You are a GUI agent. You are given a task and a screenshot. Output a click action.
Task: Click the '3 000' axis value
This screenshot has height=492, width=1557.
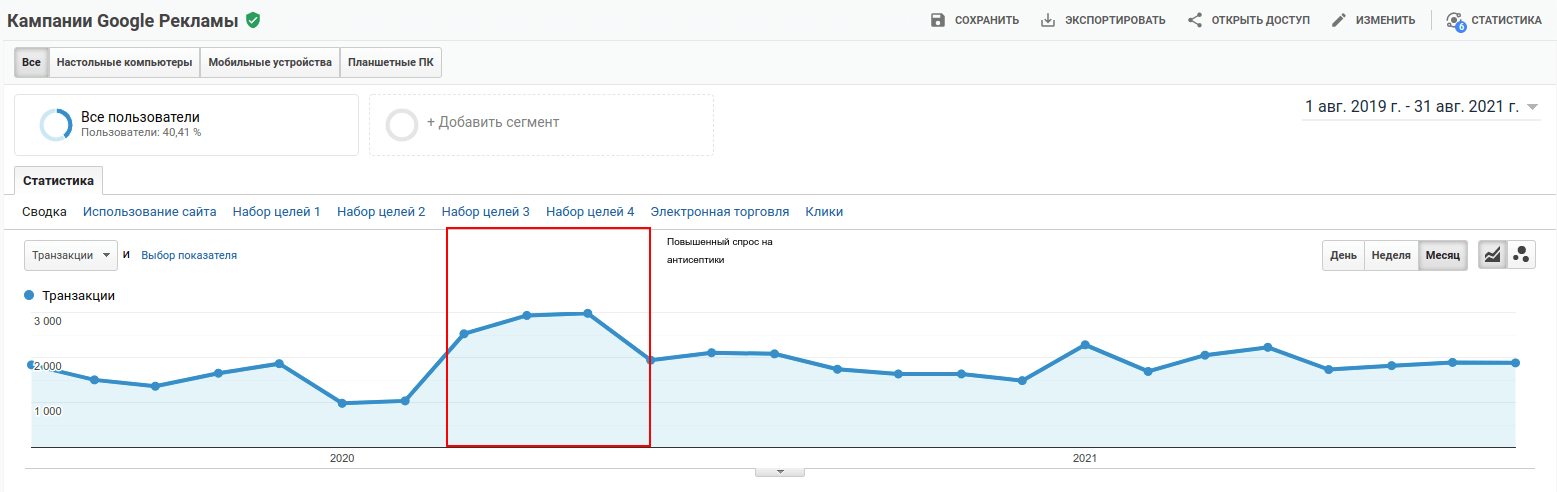pos(48,321)
